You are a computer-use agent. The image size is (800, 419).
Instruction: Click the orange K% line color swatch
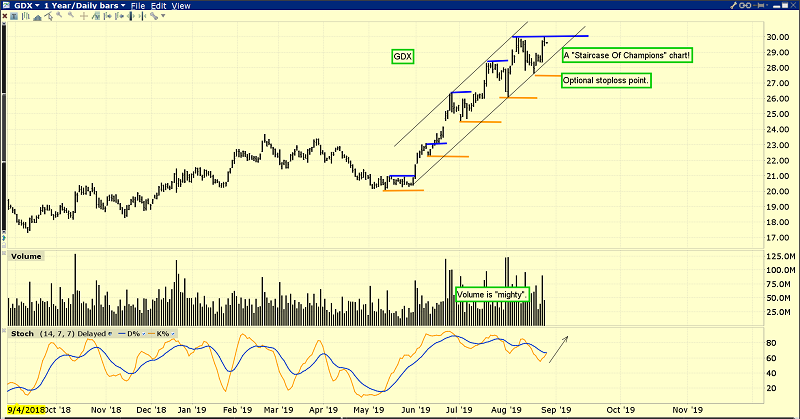(x=151, y=334)
